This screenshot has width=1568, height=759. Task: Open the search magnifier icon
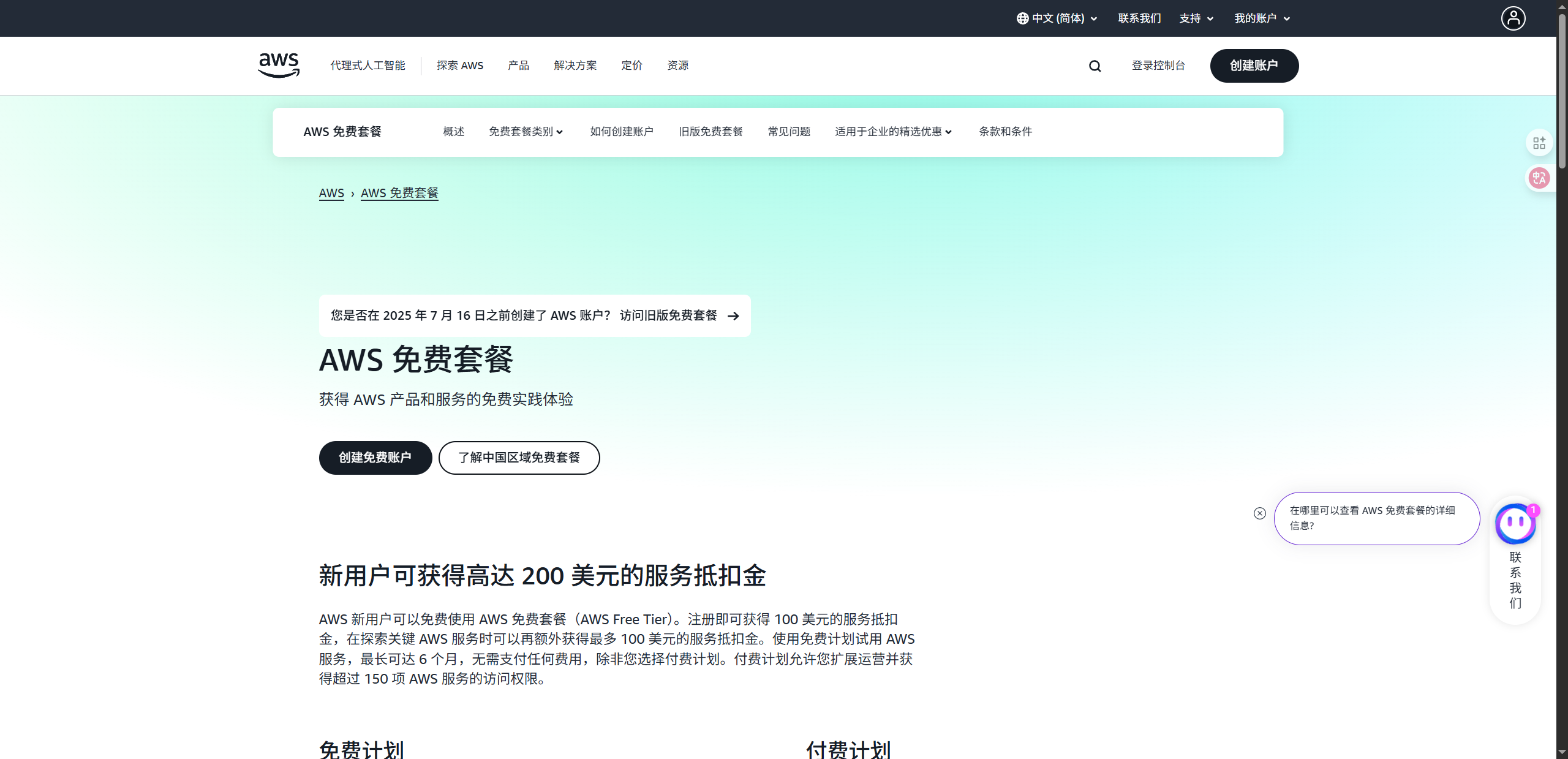pyautogui.click(x=1095, y=66)
